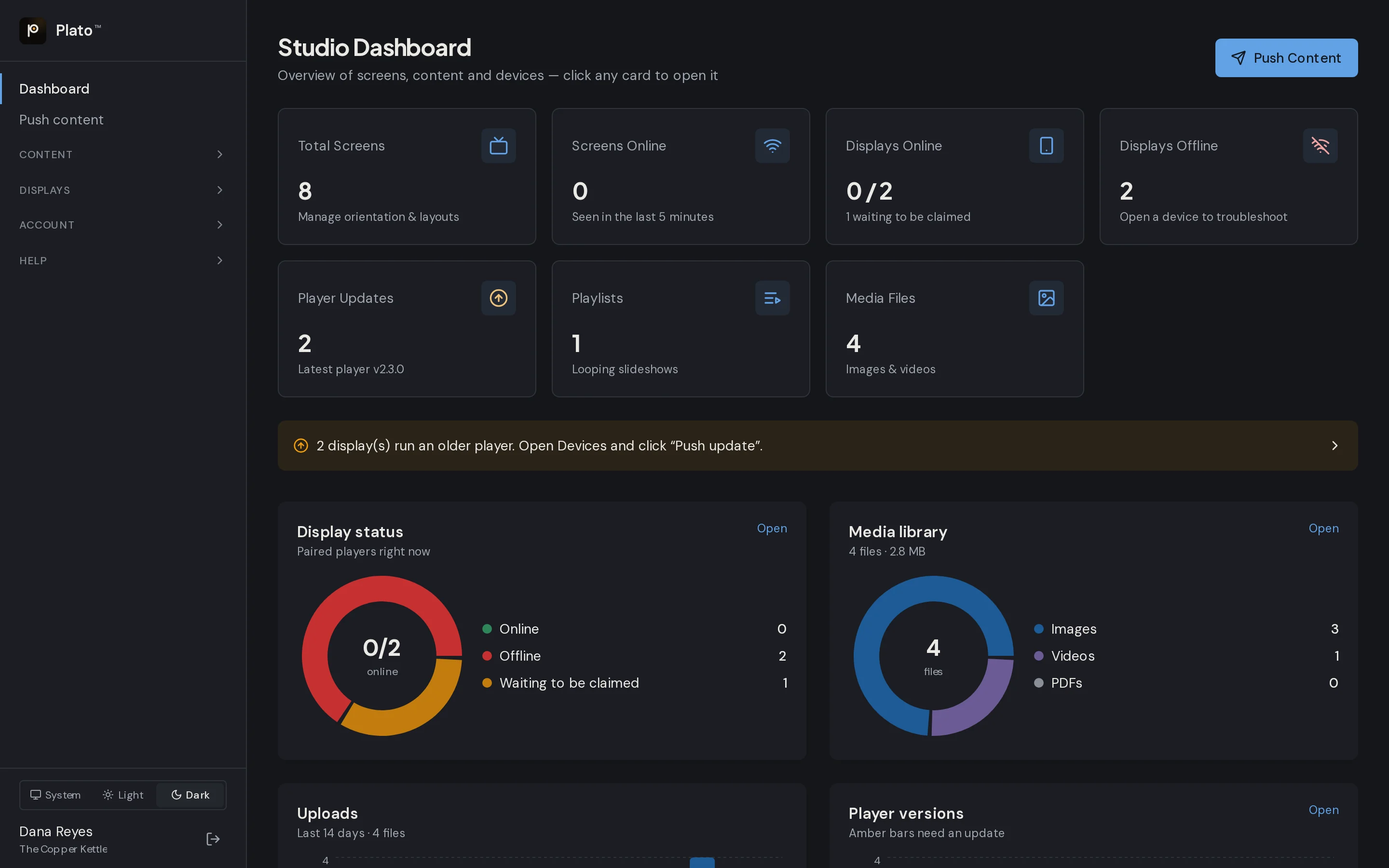This screenshot has width=1389, height=868.
Task: Click 'Open a device to troubleshoot' text
Action: (x=1203, y=217)
